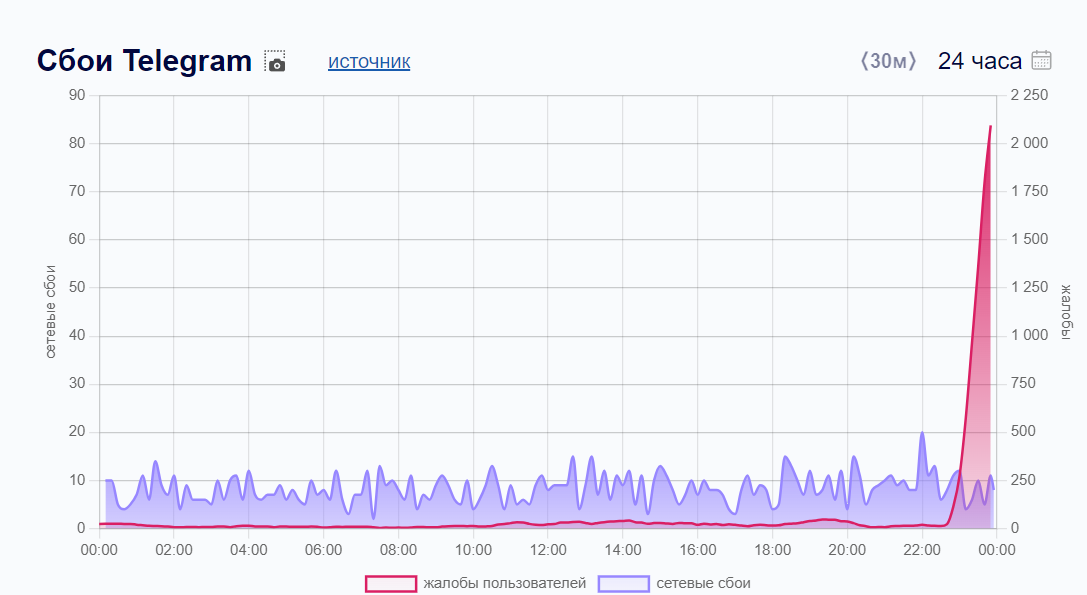Click the purple legend color swatch

[x=623, y=583]
